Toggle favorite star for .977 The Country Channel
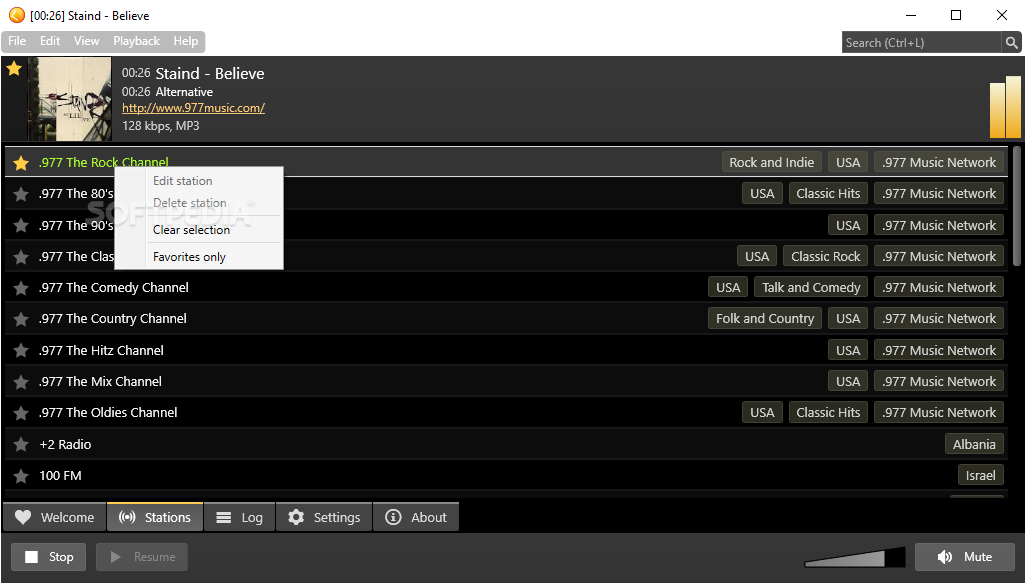The width and height of the screenshot is (1026, 584). tap(21, 319)
